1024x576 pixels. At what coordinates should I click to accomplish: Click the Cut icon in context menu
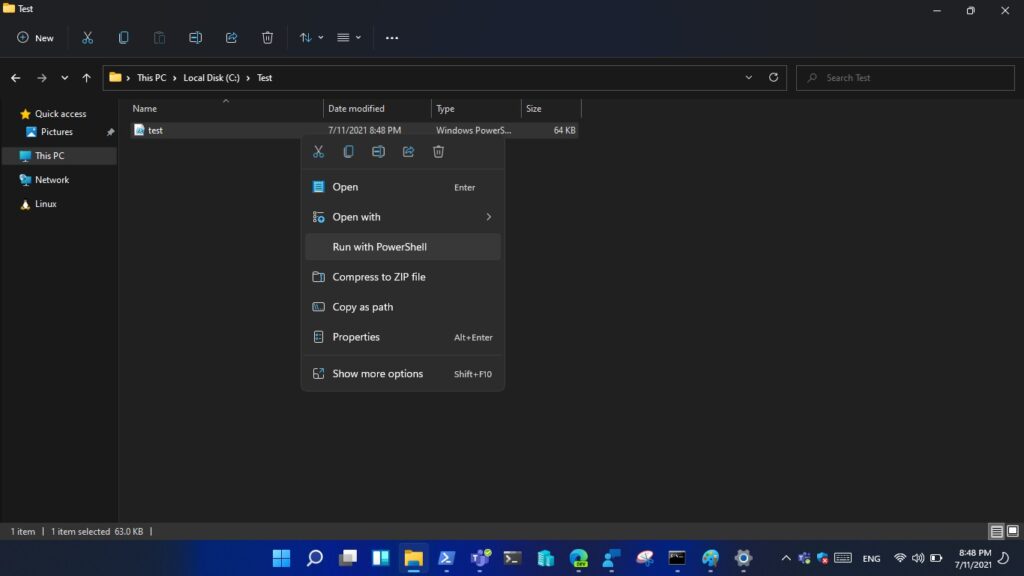pos(318,152)
